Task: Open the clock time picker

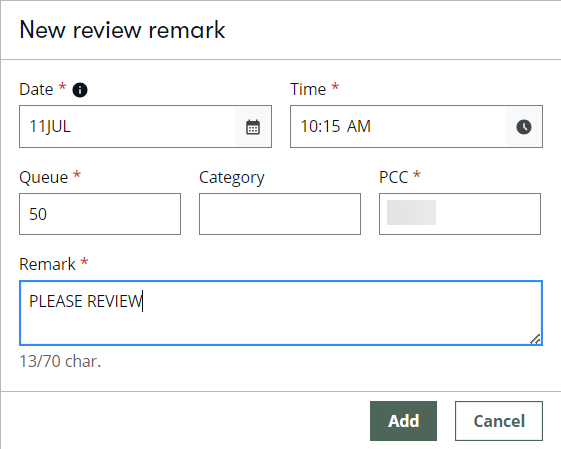Action: (524, 127)
